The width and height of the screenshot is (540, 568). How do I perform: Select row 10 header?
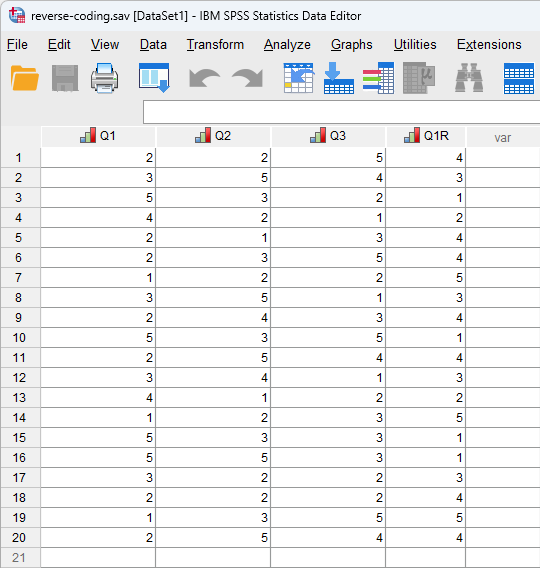pyautogui.click(x=20, y=338)
